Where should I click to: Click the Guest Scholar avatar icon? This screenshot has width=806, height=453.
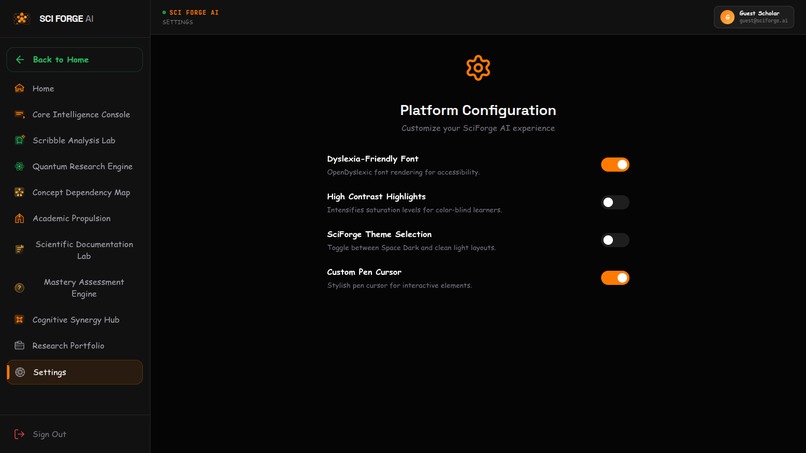coord(727,17)
